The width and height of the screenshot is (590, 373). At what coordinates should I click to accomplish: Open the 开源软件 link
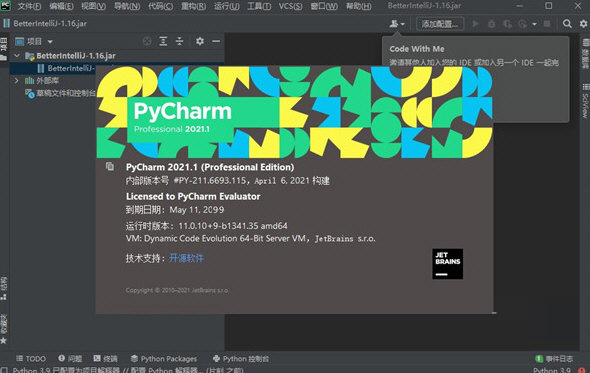coord(186,258)
